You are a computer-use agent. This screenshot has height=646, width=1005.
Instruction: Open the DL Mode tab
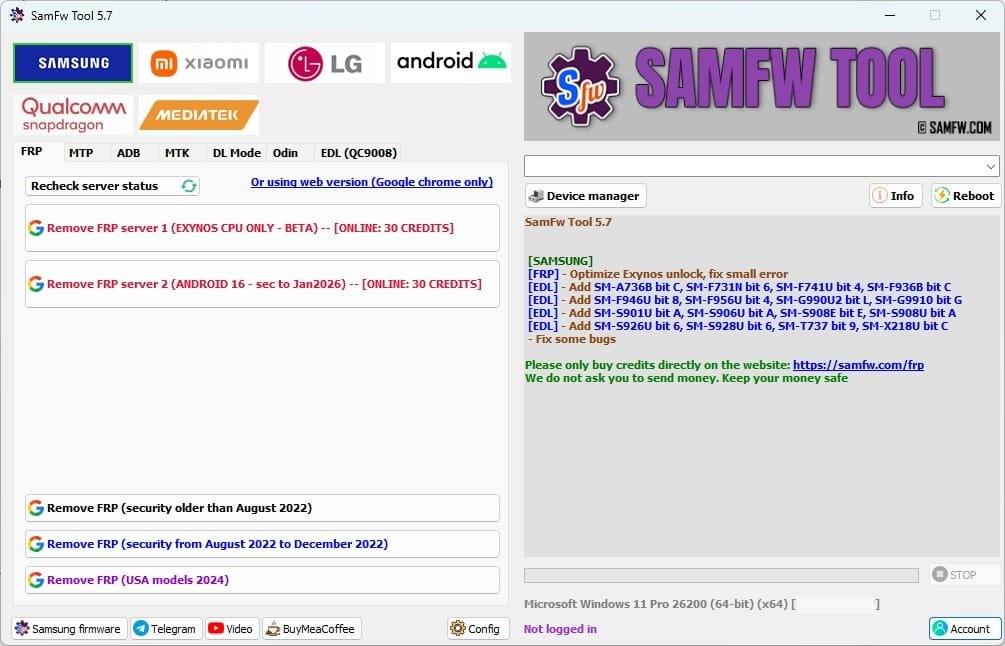(237, 153)
